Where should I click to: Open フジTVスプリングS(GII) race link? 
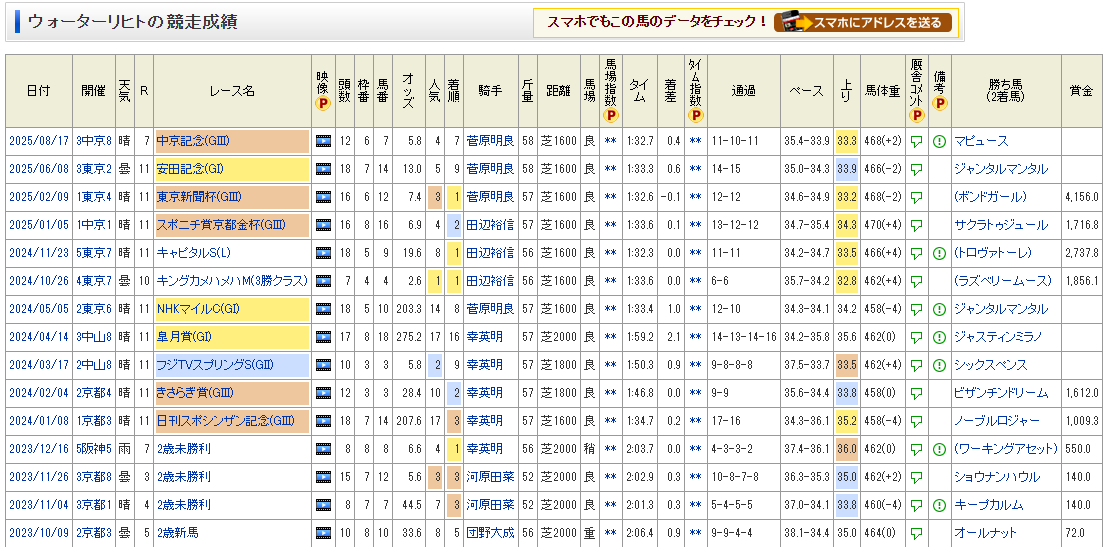(215, 365)
